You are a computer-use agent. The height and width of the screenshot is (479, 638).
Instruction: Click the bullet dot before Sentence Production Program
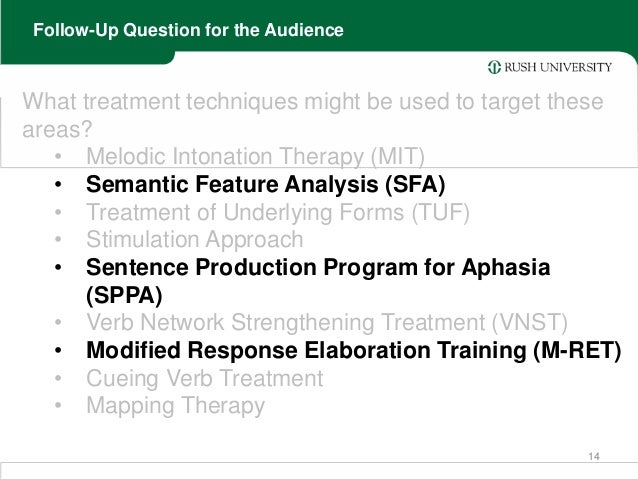[x=58, y=268]
